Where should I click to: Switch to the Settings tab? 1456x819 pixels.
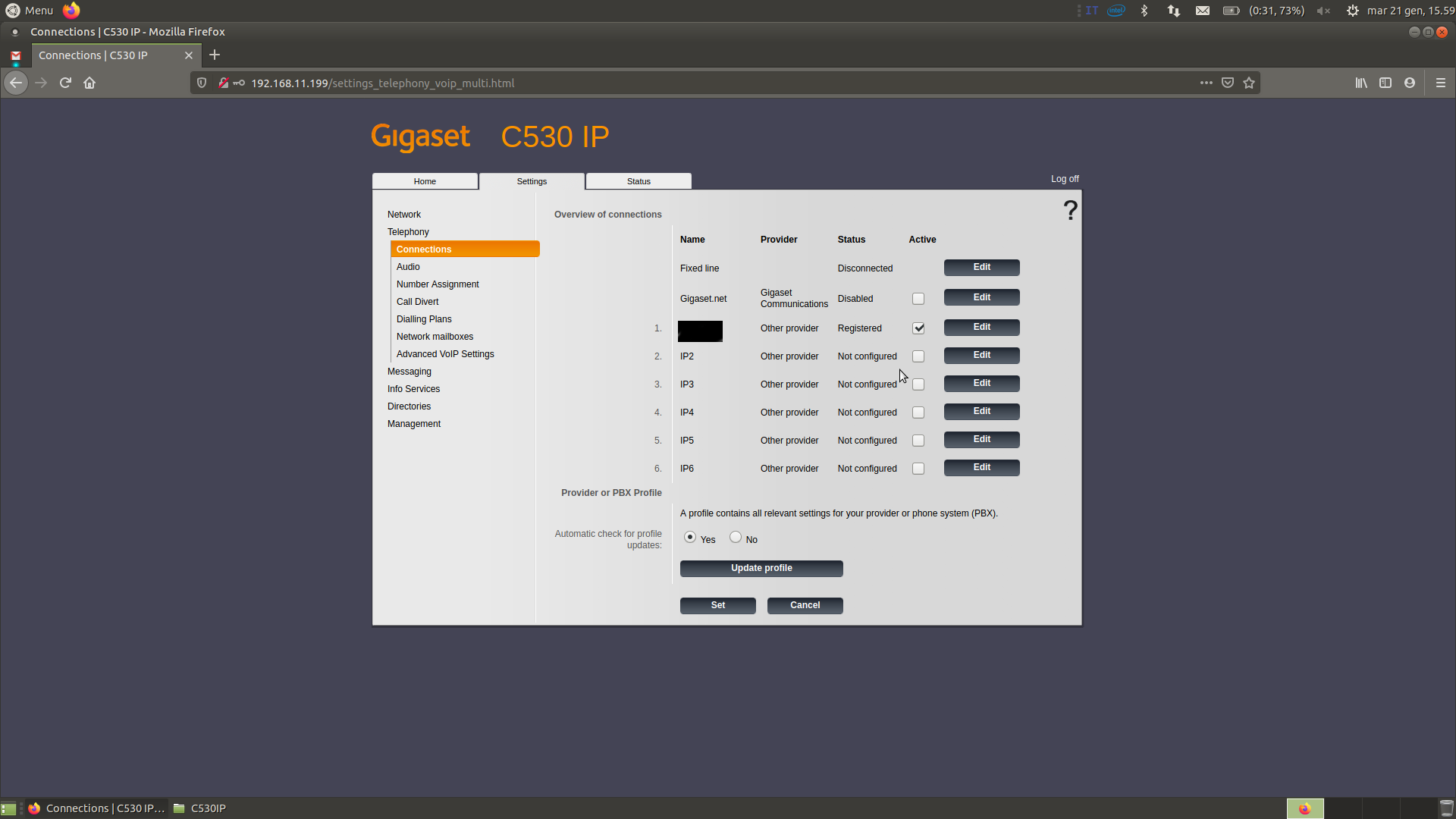(532, 181)
